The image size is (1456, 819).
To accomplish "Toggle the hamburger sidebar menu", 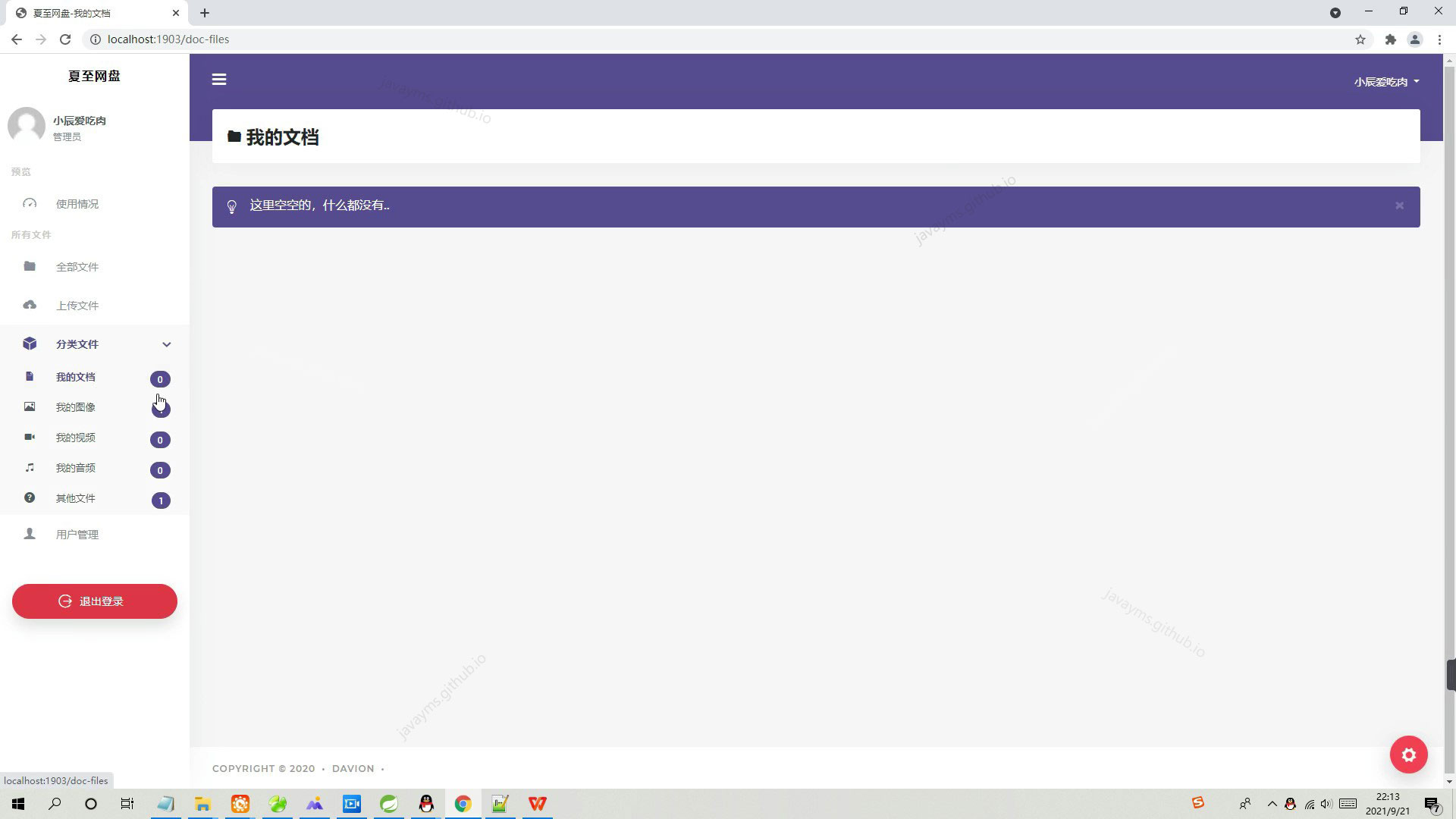I will point(219,80).
